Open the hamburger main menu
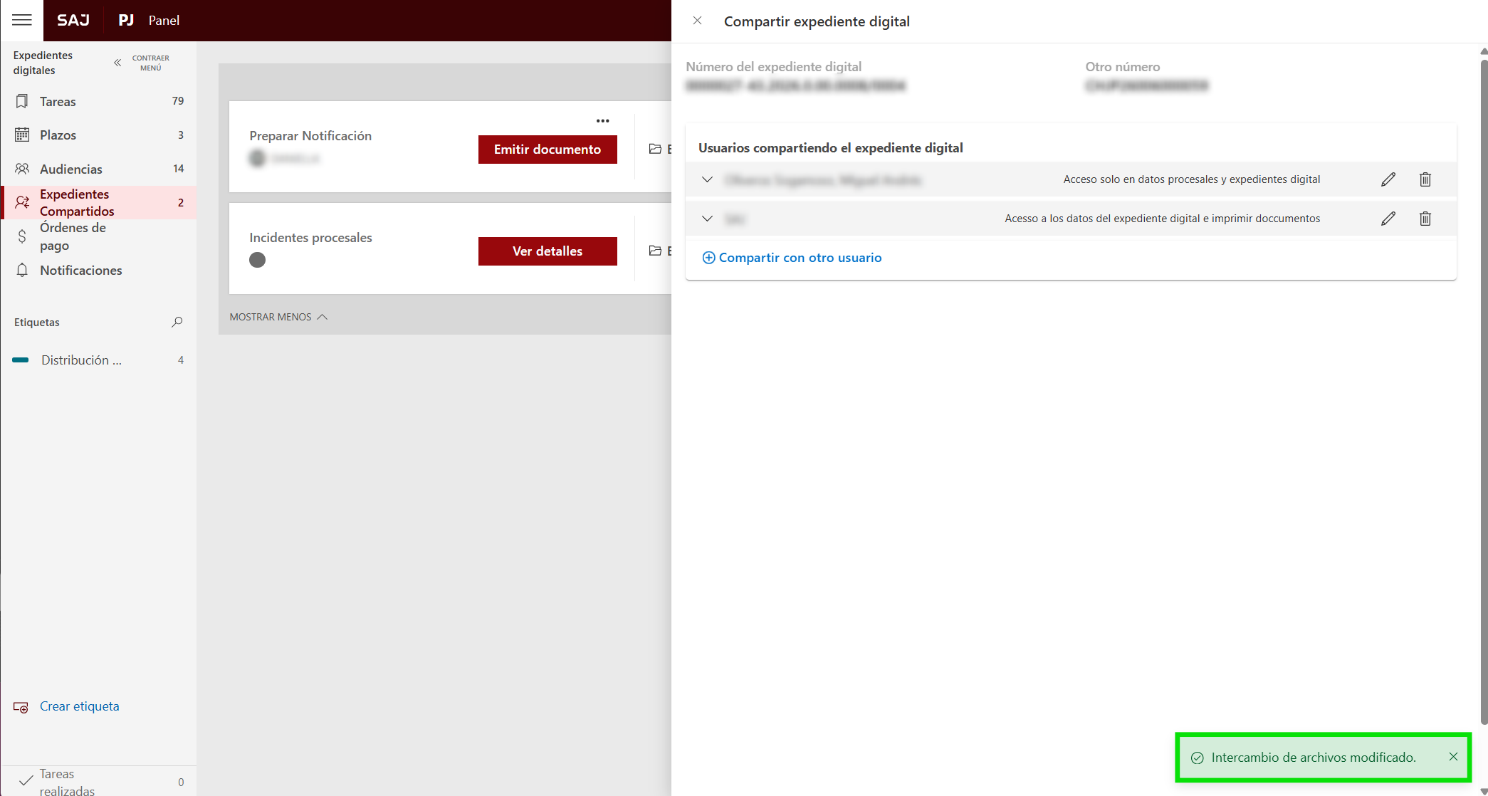The height and width of the screenshot is (796, 1488). tap(21, 20)
